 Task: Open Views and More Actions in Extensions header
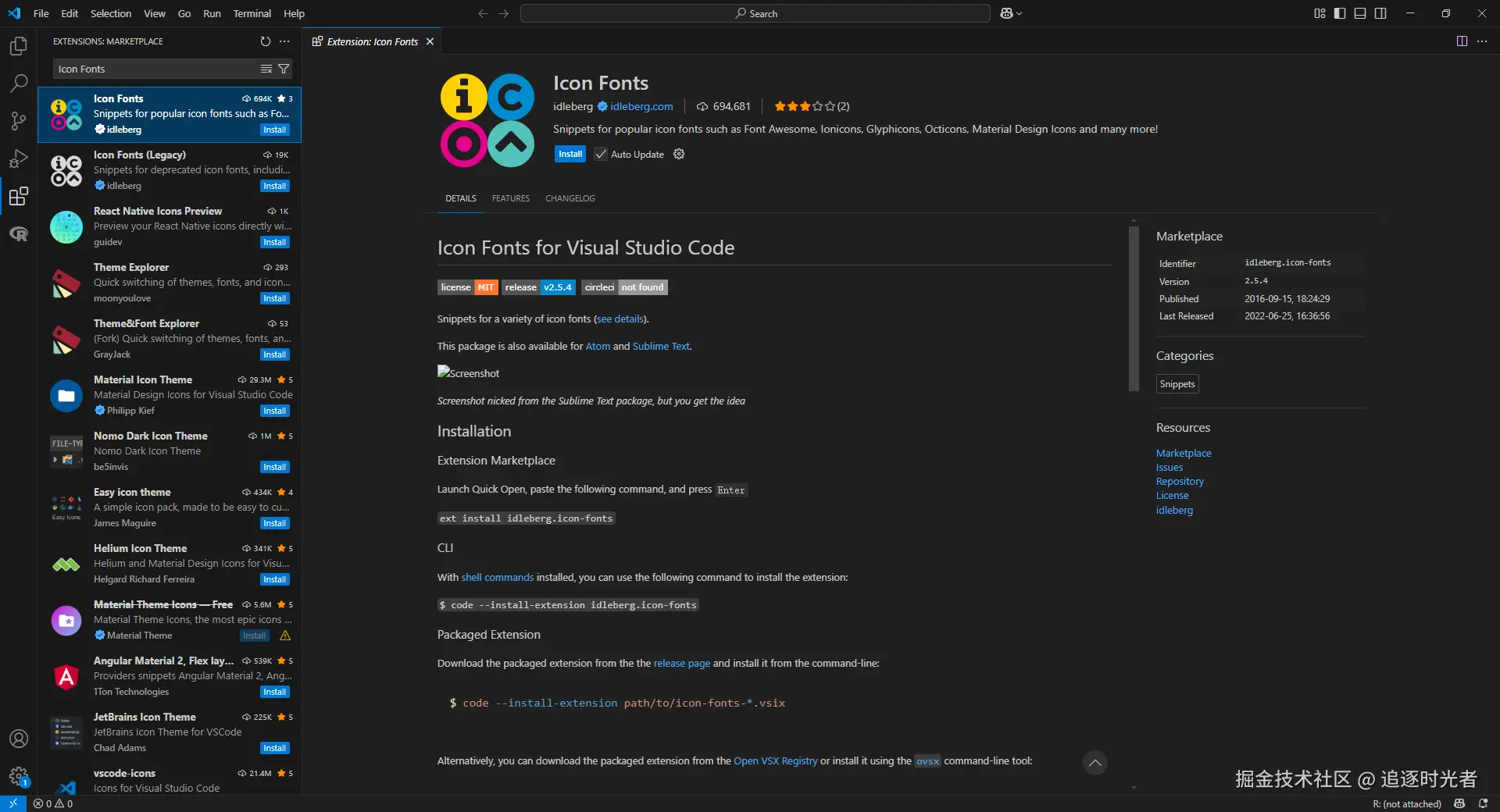pos(284,41)
